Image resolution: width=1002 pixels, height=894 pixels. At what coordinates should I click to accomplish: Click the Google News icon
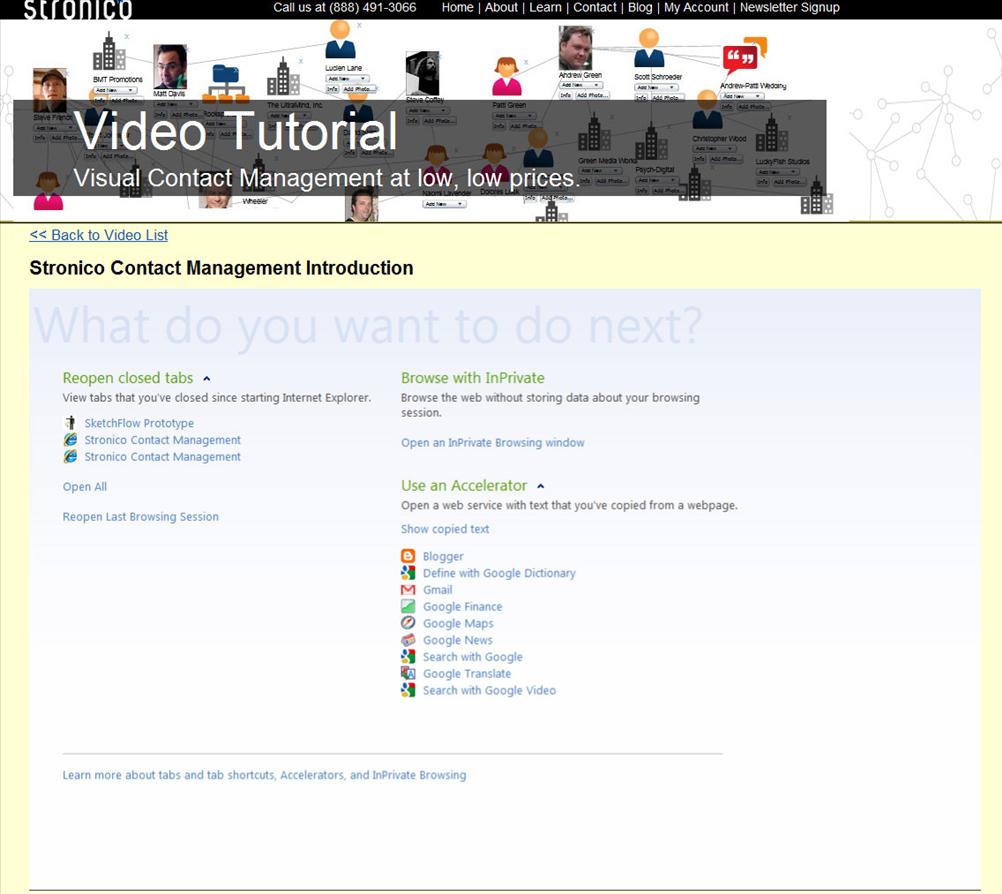pos(408,640)
